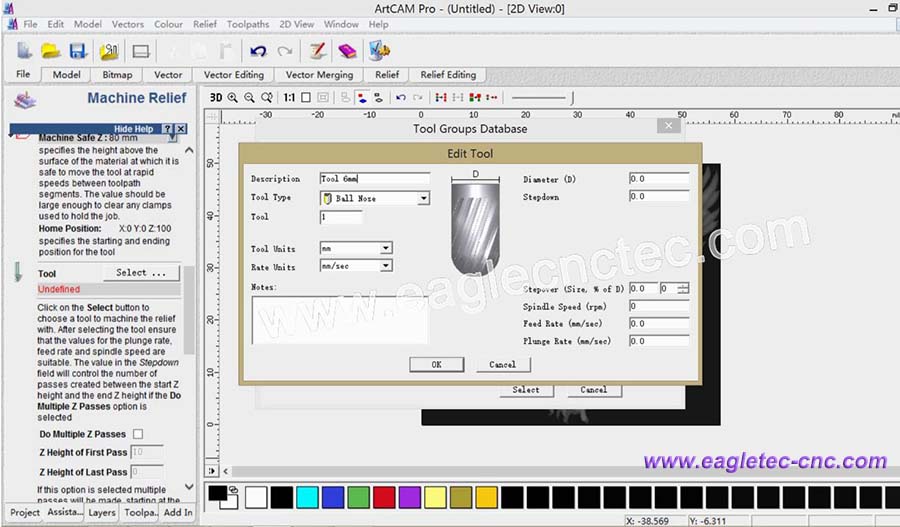The width and height of the screenshot is (900, 527).
Task: Click the Redo arrow in main toolbar
Action: (285, 51)
